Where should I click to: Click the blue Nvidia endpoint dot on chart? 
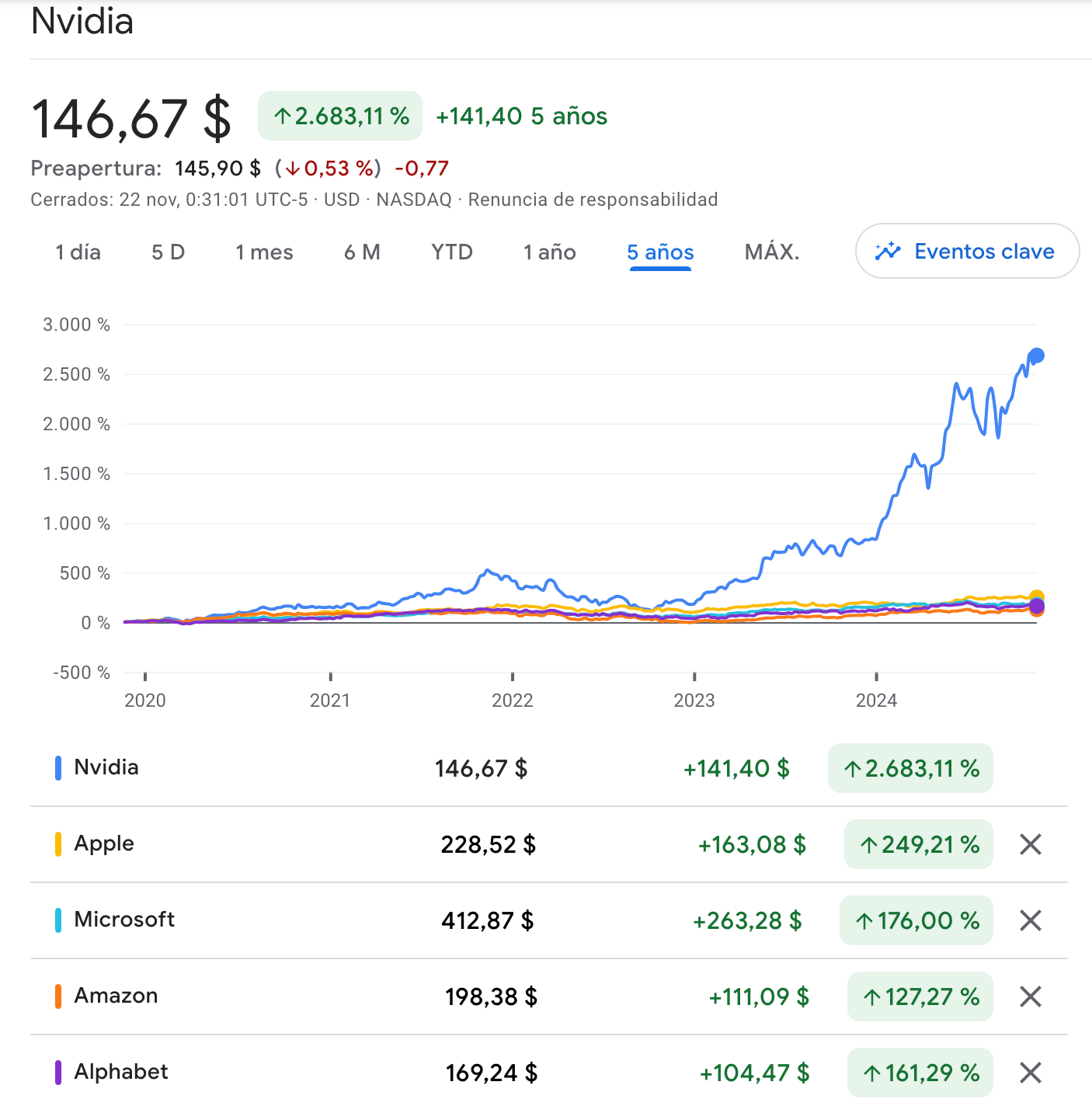[x=1036, y=356]
